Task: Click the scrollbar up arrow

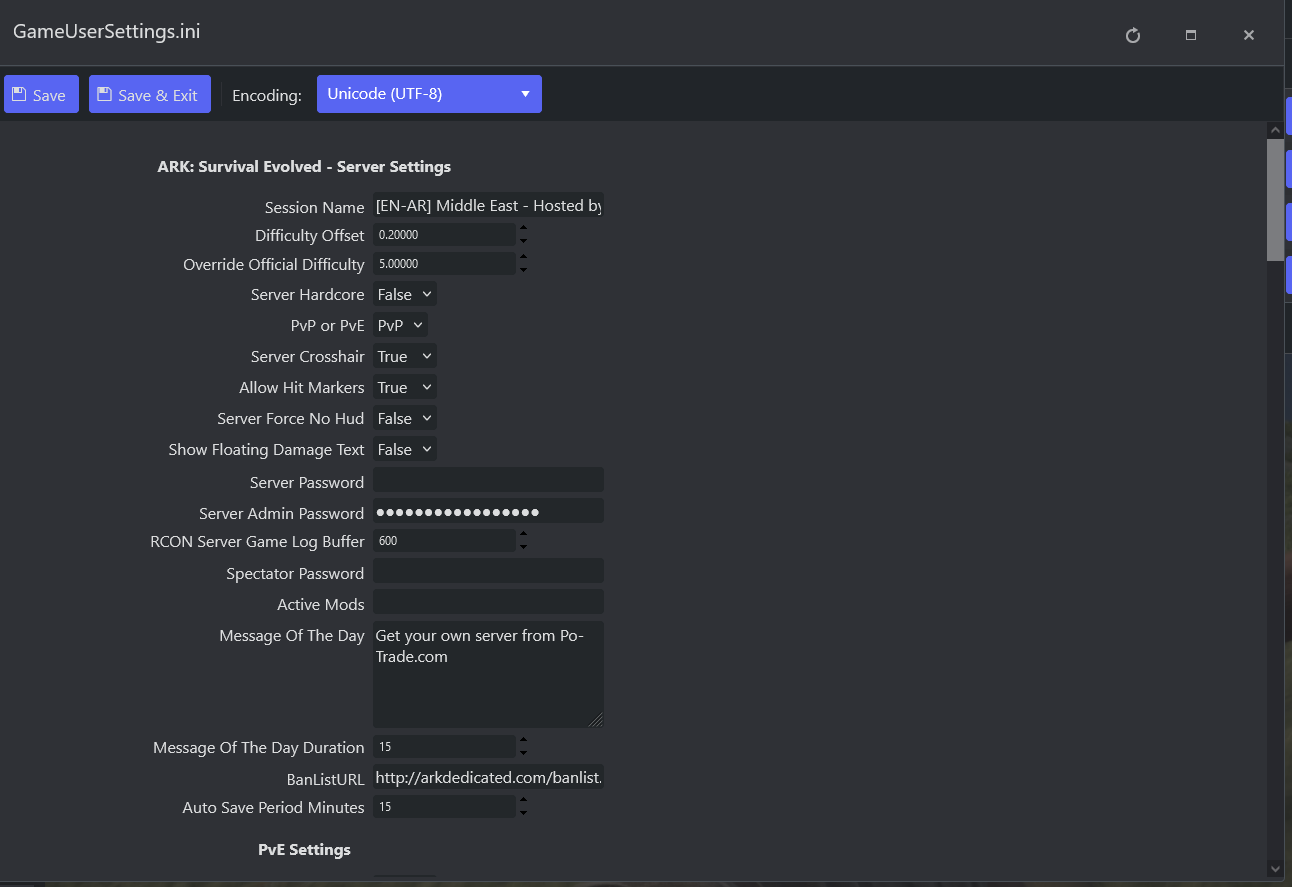Action: (x=1275, y=130)
